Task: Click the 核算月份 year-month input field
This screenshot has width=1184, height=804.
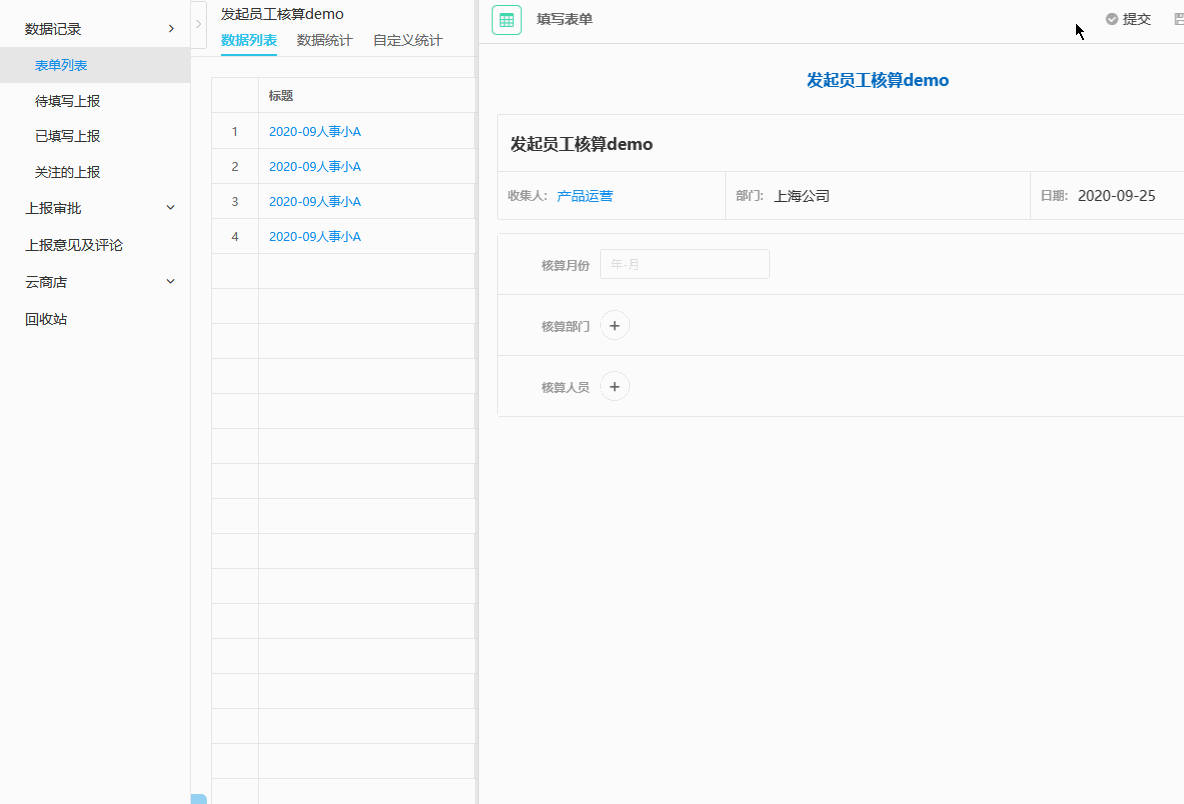Action: (684, 265)
